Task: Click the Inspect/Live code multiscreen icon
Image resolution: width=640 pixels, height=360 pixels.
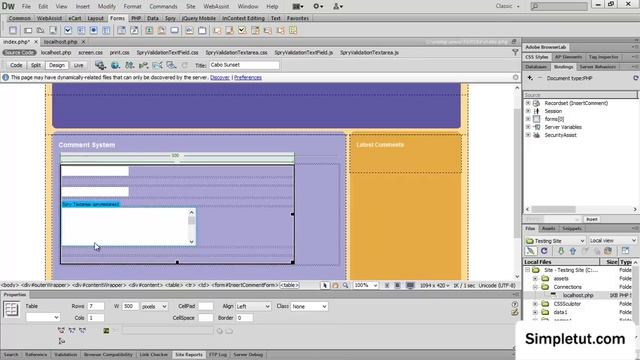Action: [100, 65]
